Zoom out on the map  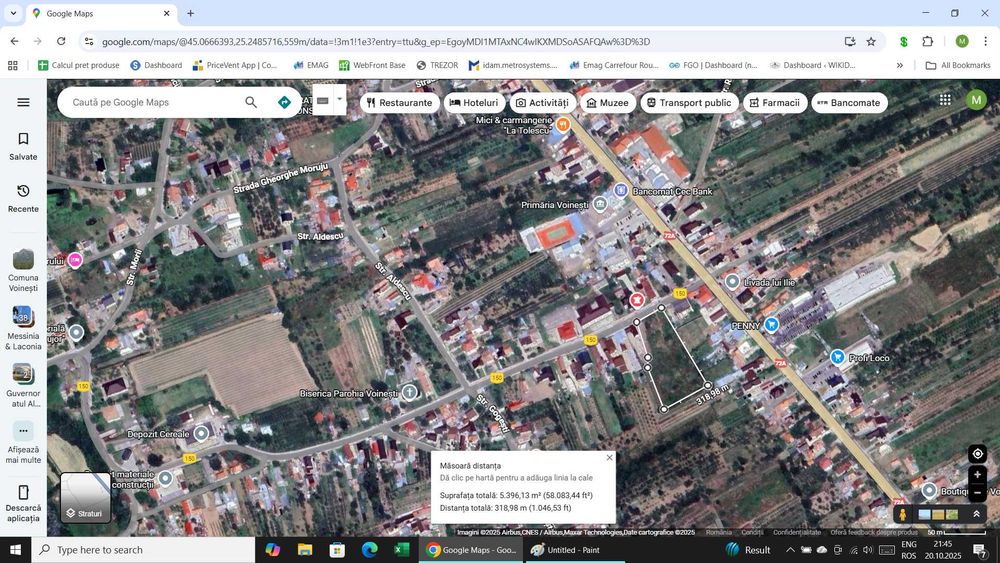tap(977, 493)
